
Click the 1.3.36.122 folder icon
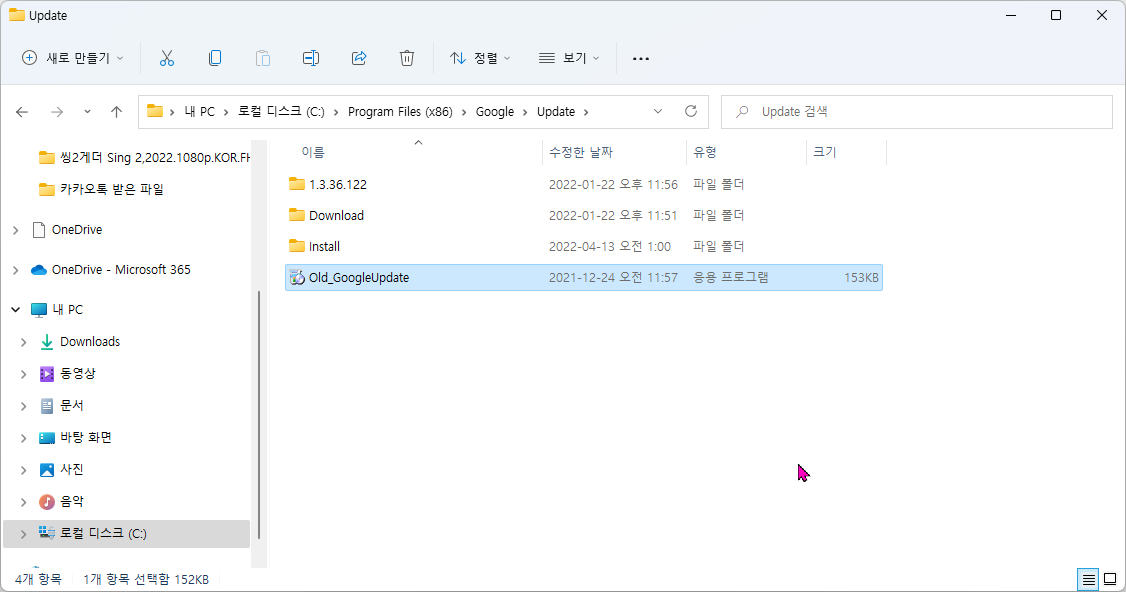(x=297, y=184)
